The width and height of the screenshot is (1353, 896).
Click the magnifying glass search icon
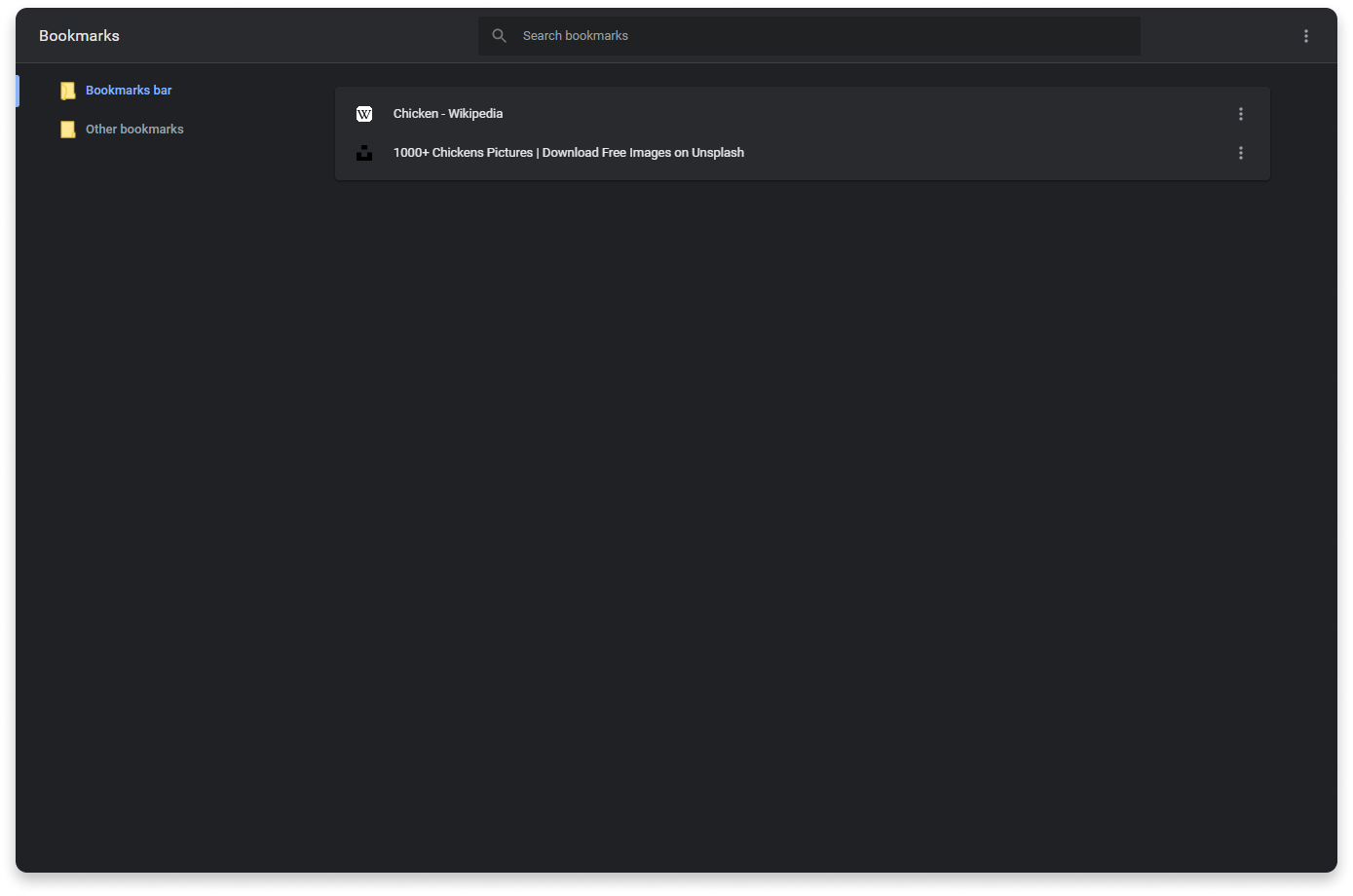coord(499,35)
